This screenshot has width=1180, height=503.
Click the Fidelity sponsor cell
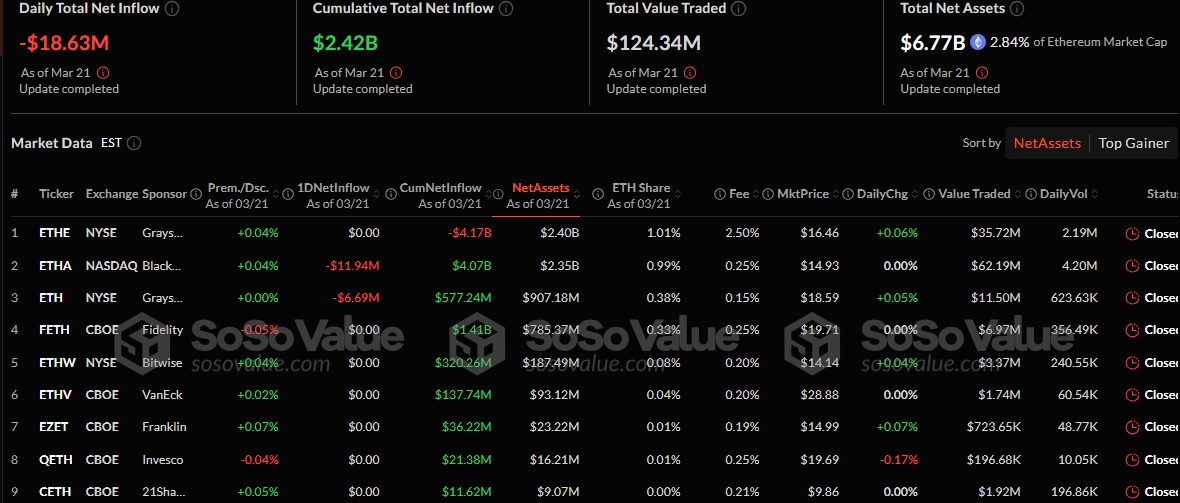coord(163,330)
